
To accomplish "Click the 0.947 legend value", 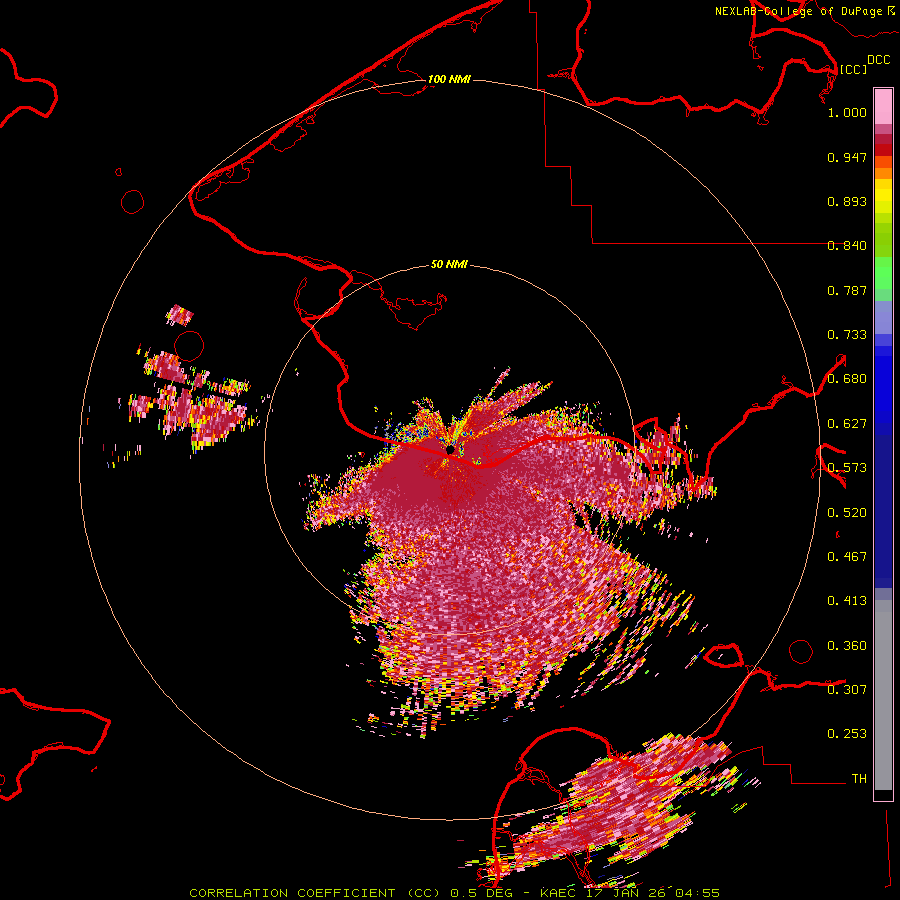I will pos(847,157).
